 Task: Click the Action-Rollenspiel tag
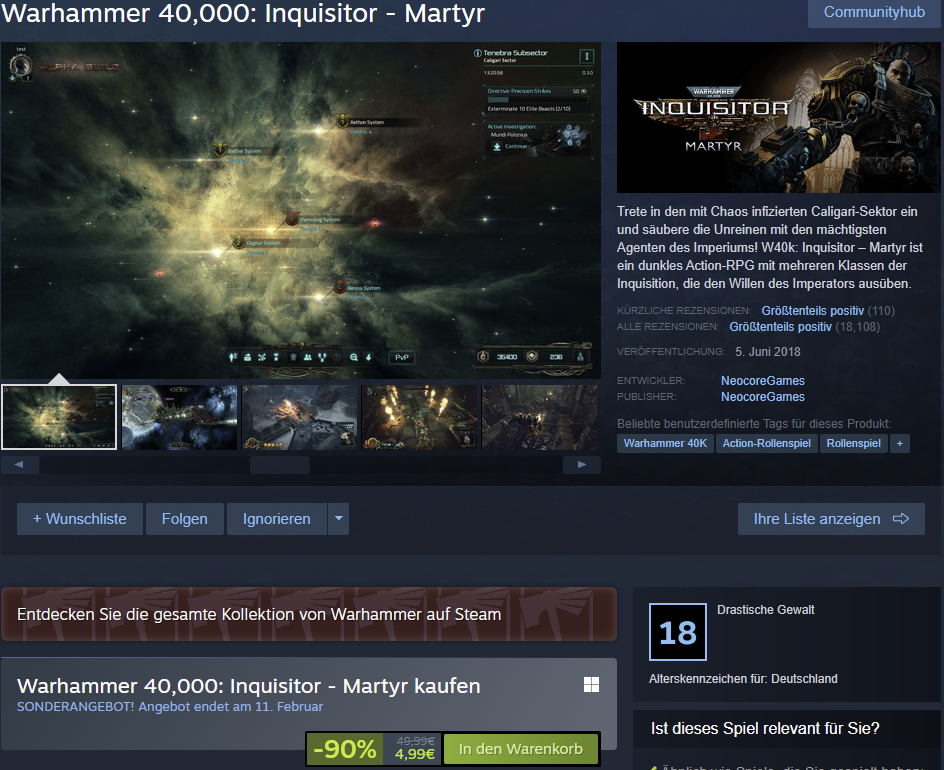766,443
